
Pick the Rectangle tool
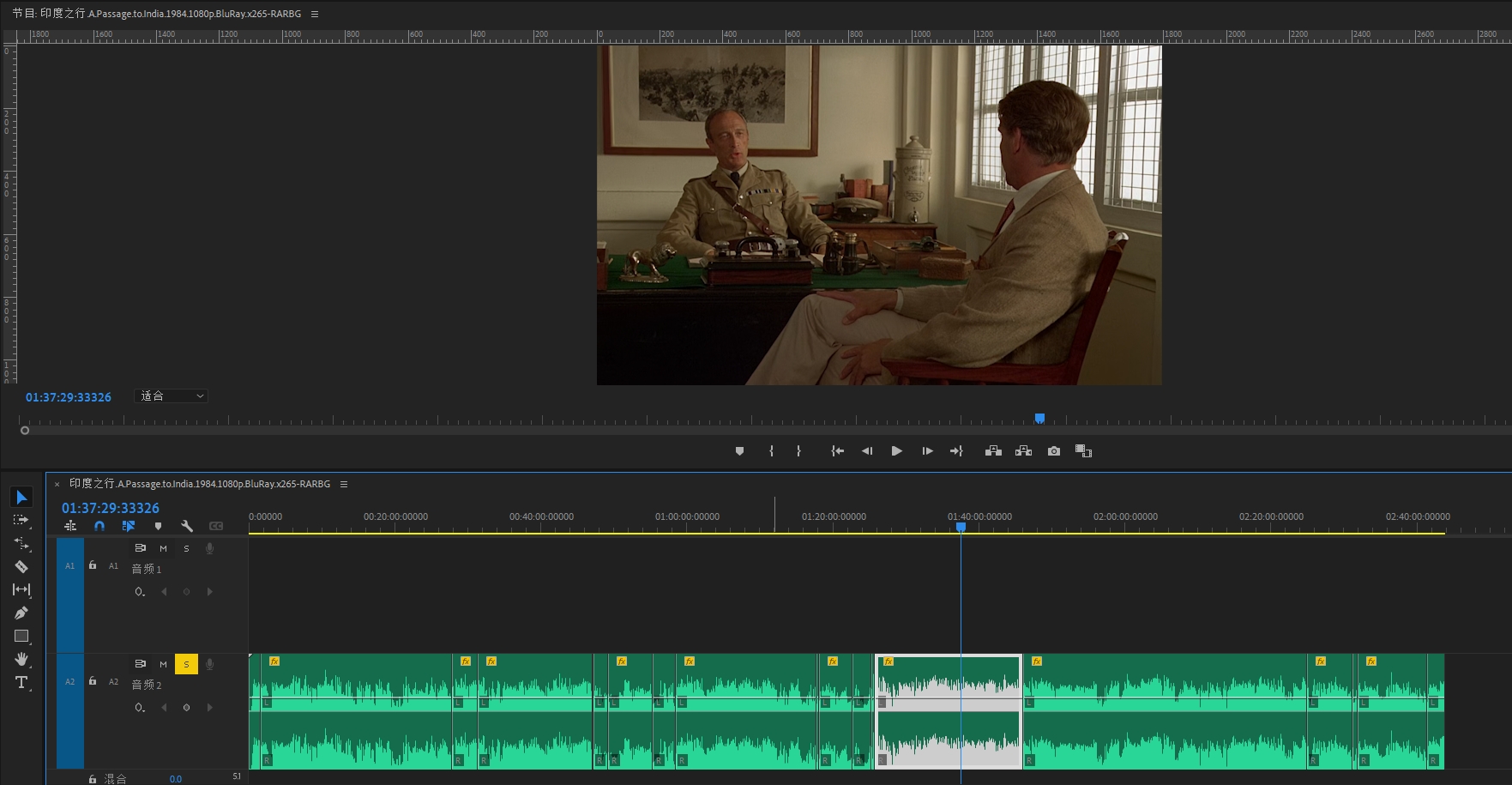pos(21,636)
